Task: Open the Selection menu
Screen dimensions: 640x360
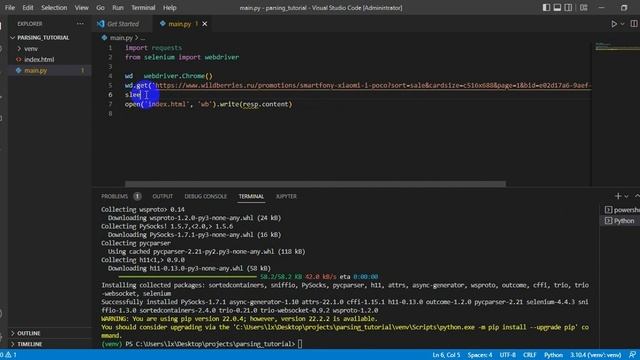Action: point(54,8)
